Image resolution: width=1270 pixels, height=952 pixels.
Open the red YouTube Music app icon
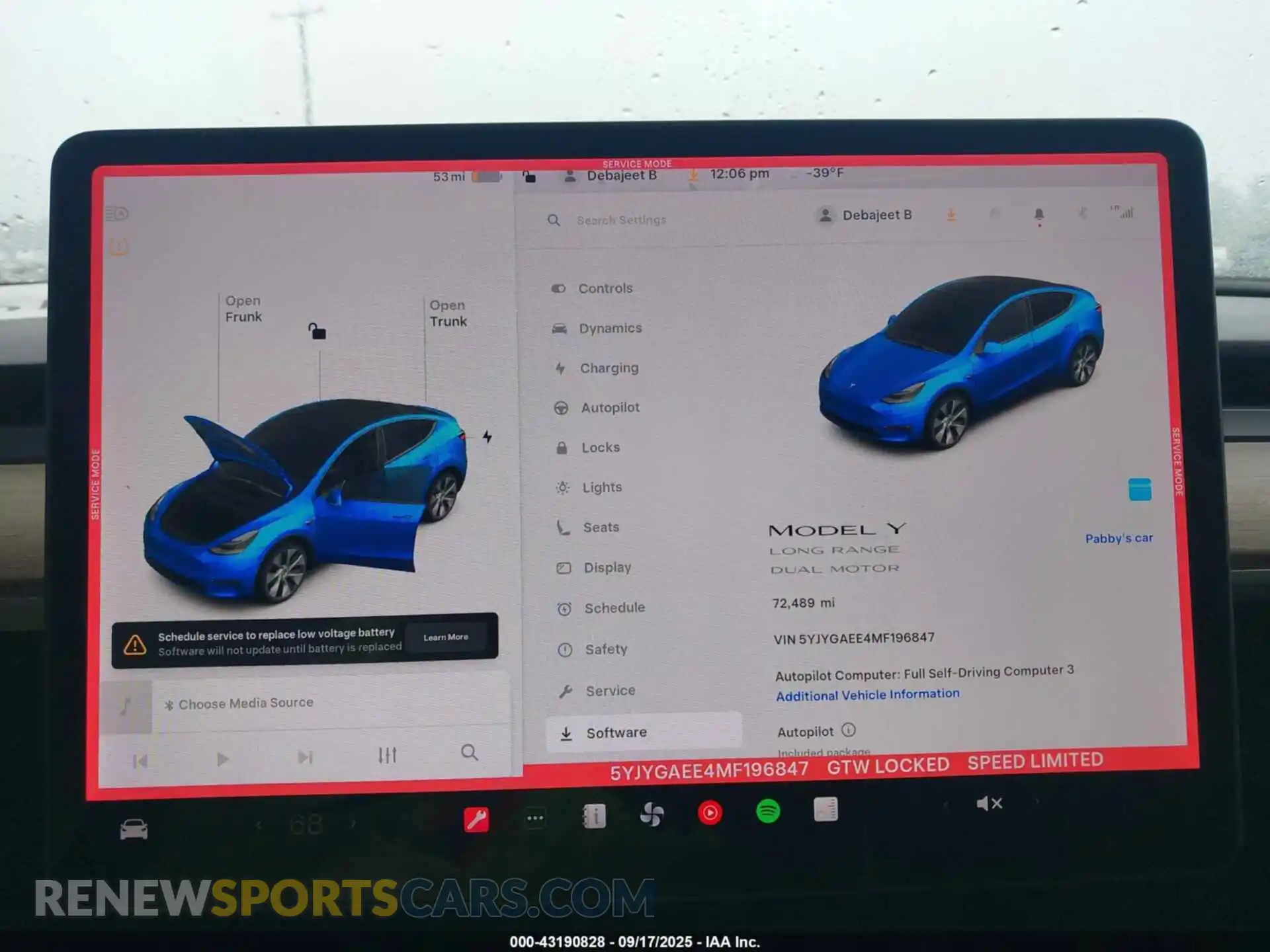[710, 813]
